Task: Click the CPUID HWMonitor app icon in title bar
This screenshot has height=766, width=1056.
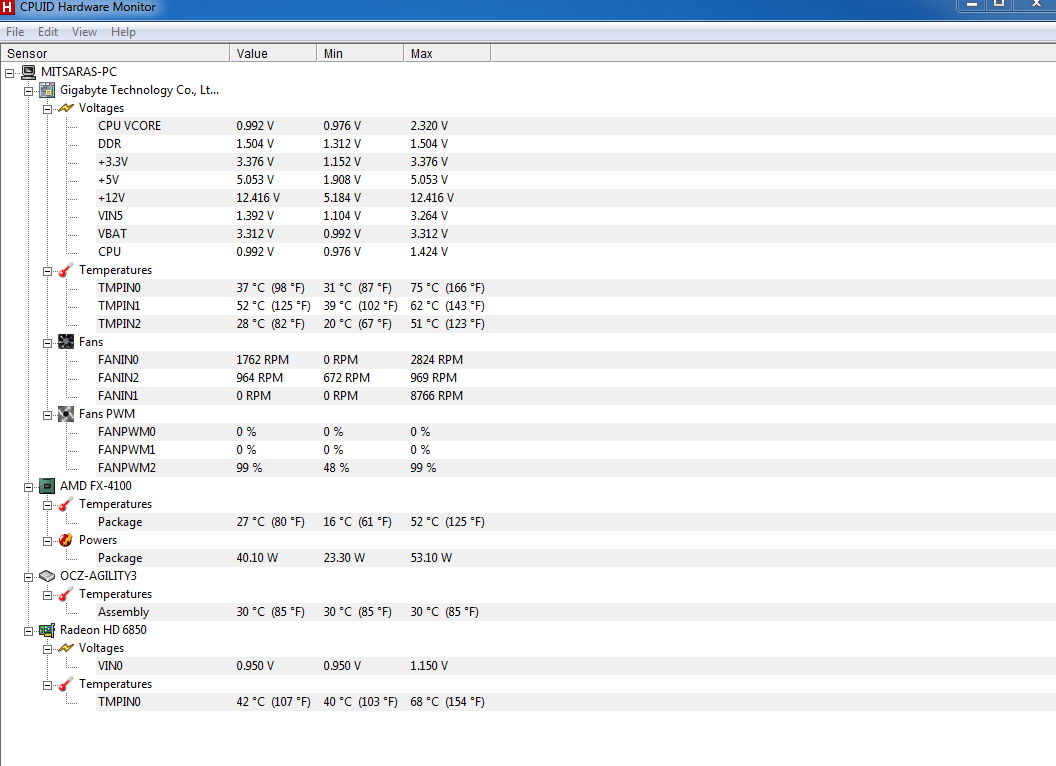Action: coord(7,7)
